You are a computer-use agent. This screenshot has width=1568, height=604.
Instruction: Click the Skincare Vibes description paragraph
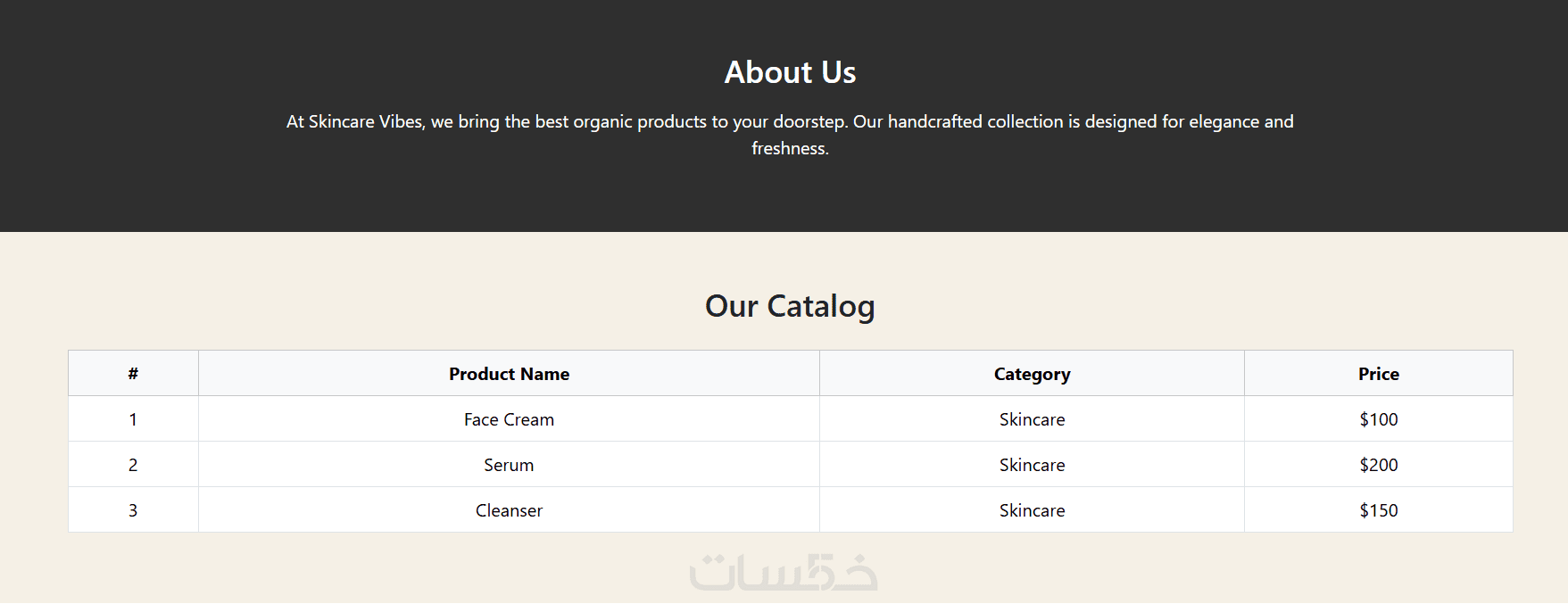point(790,134)
